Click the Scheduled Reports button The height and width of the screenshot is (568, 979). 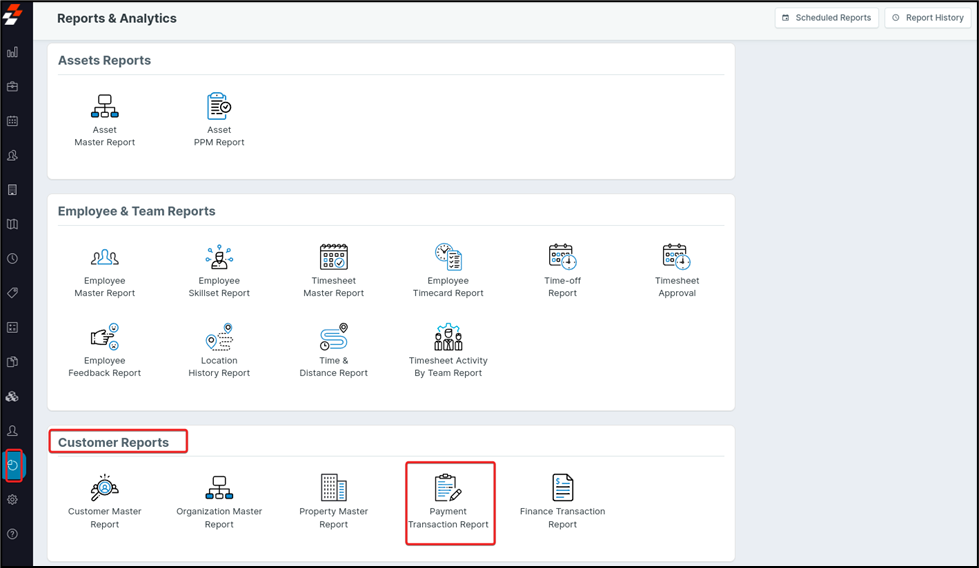(827, 17)
